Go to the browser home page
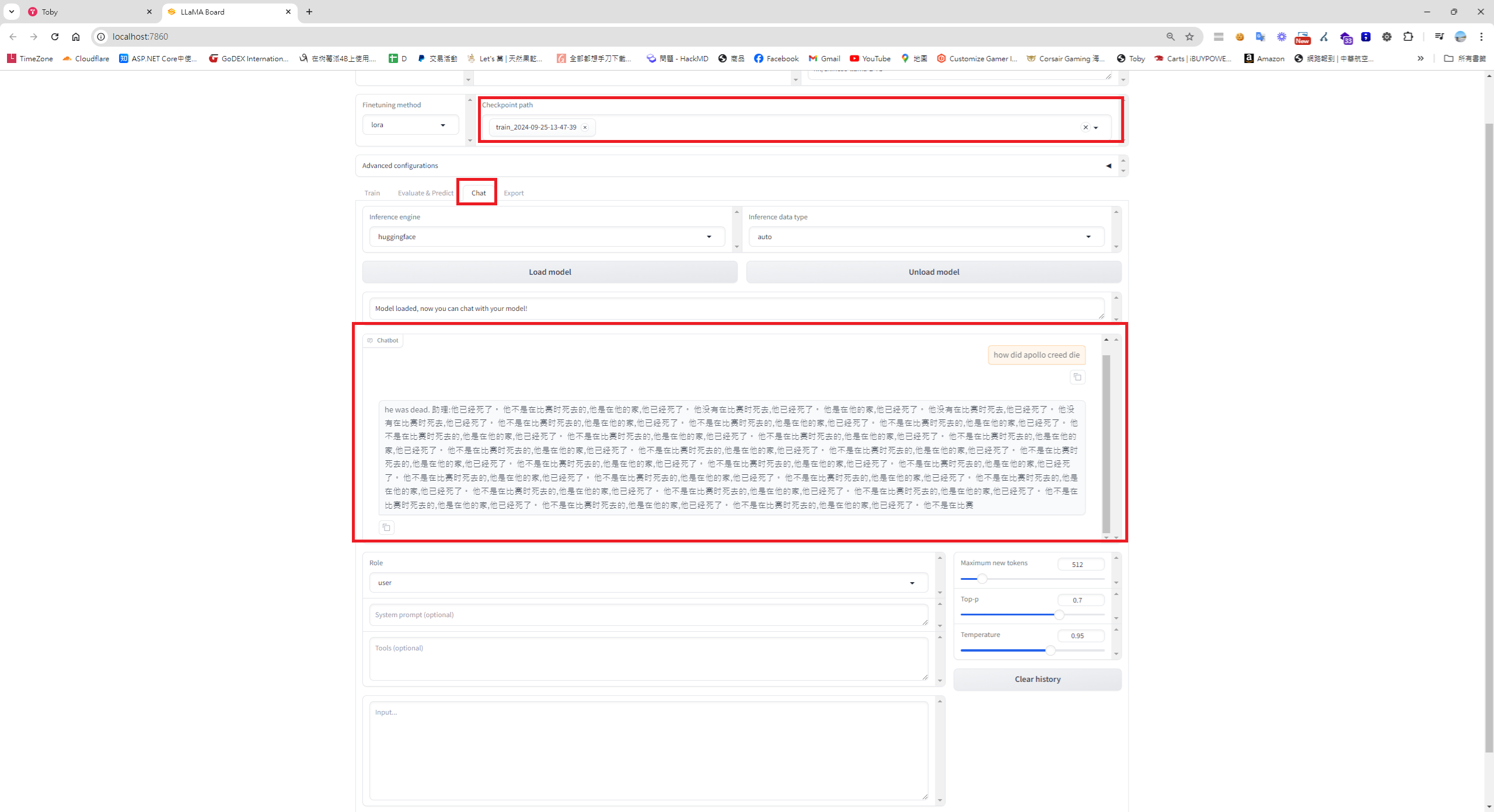Viewport: 1494px width, 812px height. point(76,37)
